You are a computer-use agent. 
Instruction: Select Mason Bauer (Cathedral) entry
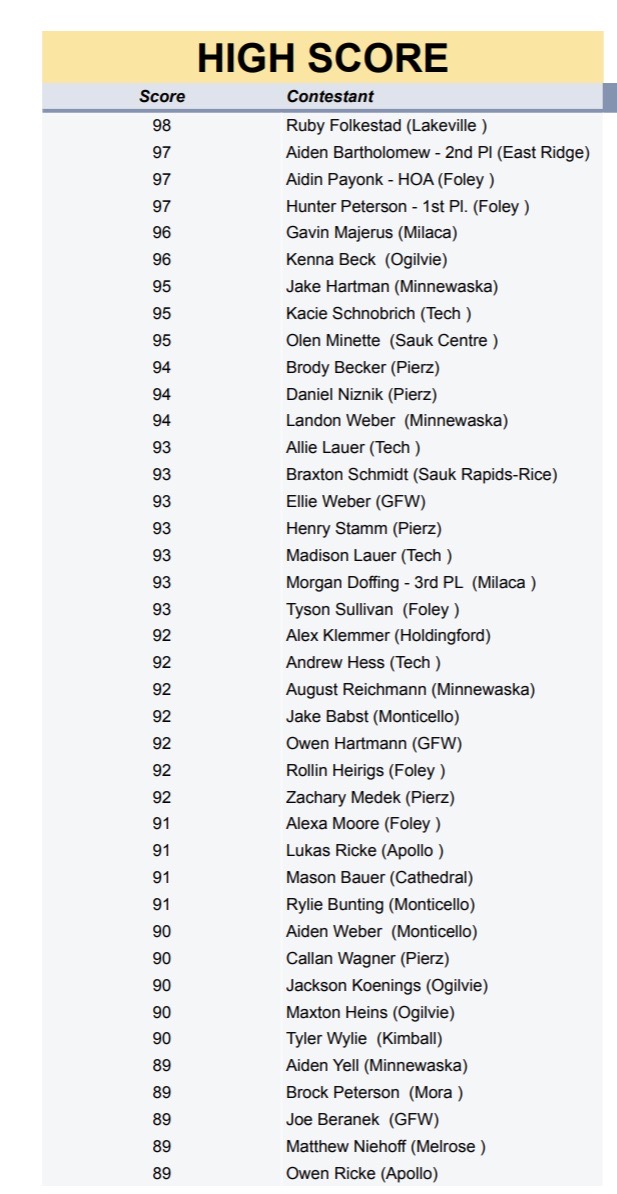(379, 877)
